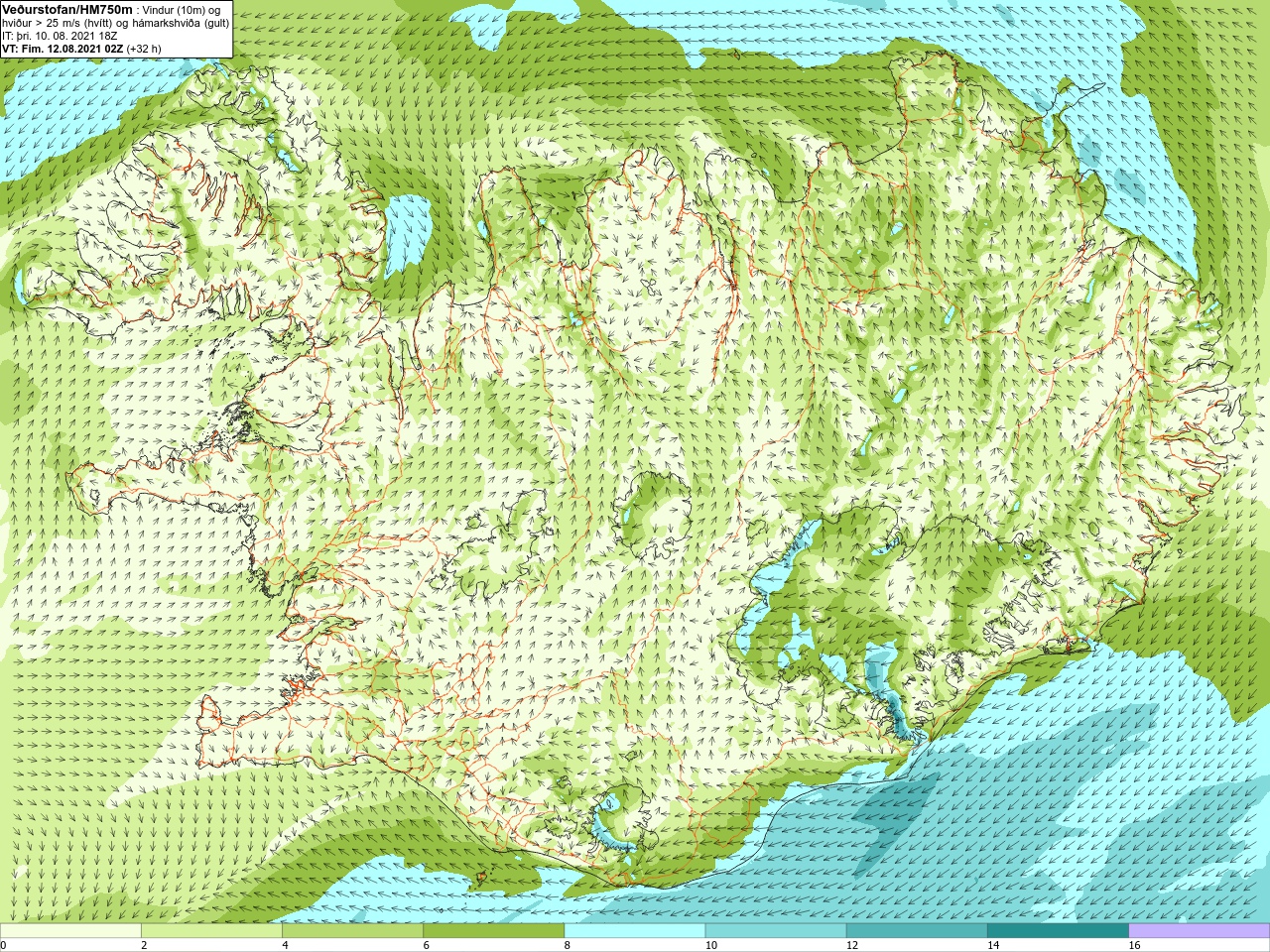The width and height of the screenshot is (1270, 952).
Task: Click the light cyan 8–10 m/s legend swatch
Action: [635, 931]
